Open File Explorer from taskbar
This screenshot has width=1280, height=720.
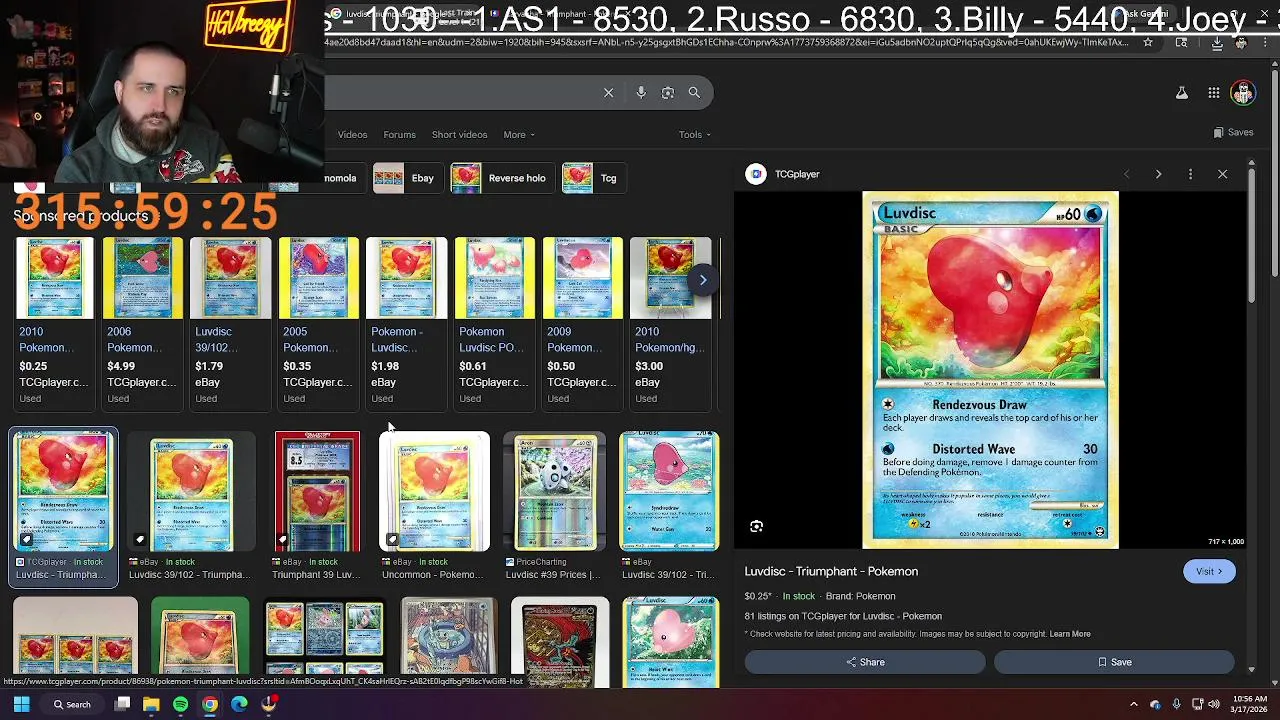(151, 704)
